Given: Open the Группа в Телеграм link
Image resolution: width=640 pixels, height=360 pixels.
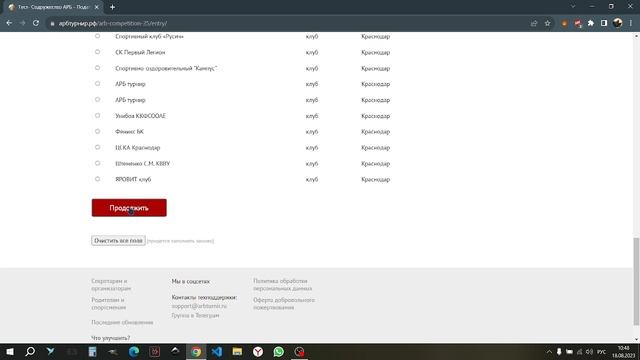Looking at the screenshot, I should pos(195,316).
